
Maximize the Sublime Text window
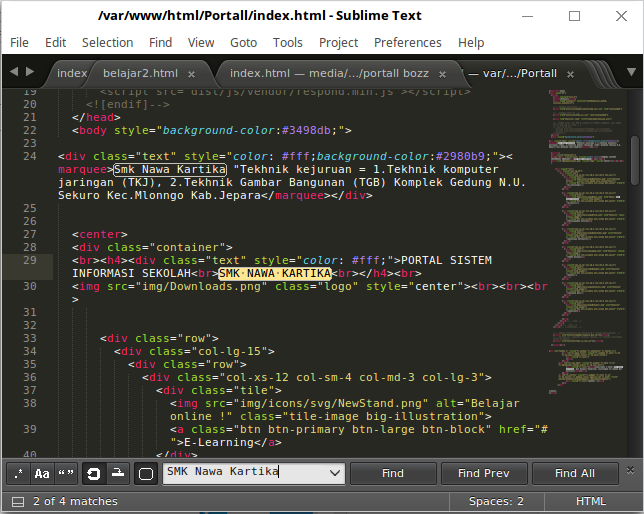pyautogui.click(x=574, y=16)
